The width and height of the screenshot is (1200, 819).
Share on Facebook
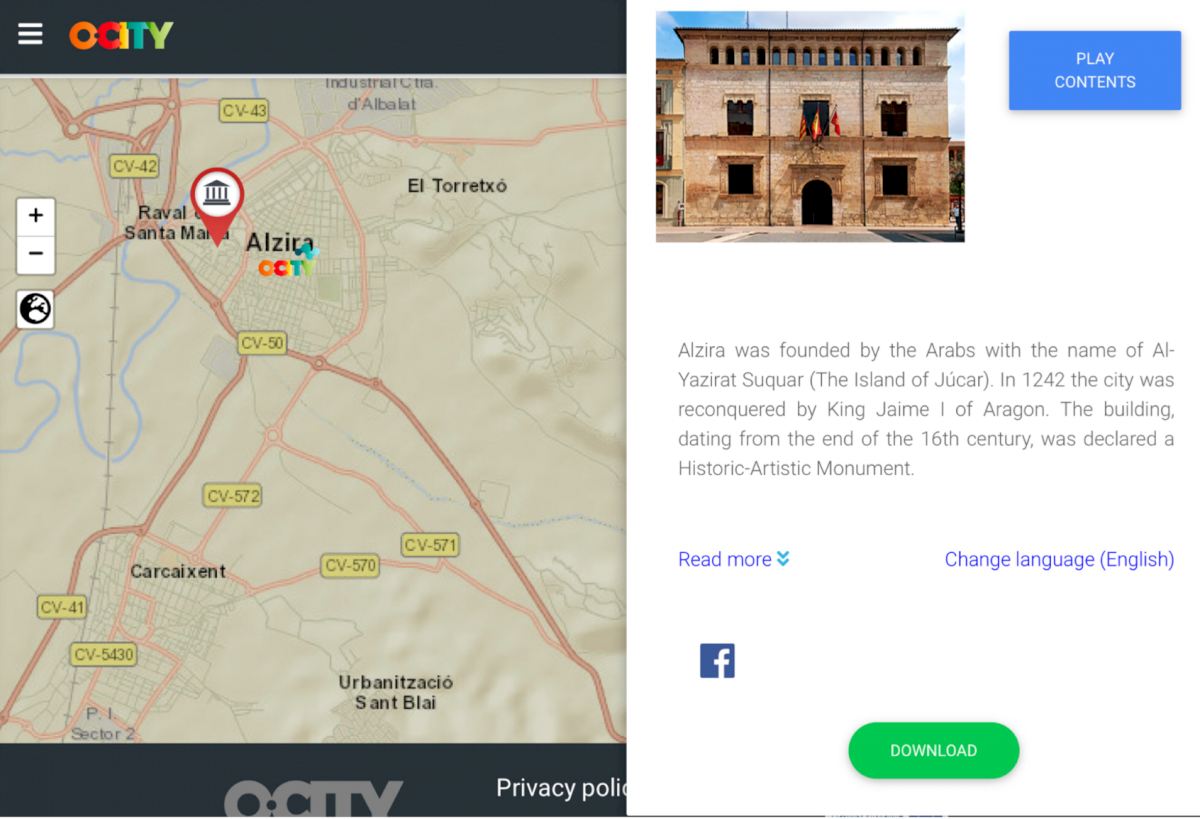click(x=717, y=661)
